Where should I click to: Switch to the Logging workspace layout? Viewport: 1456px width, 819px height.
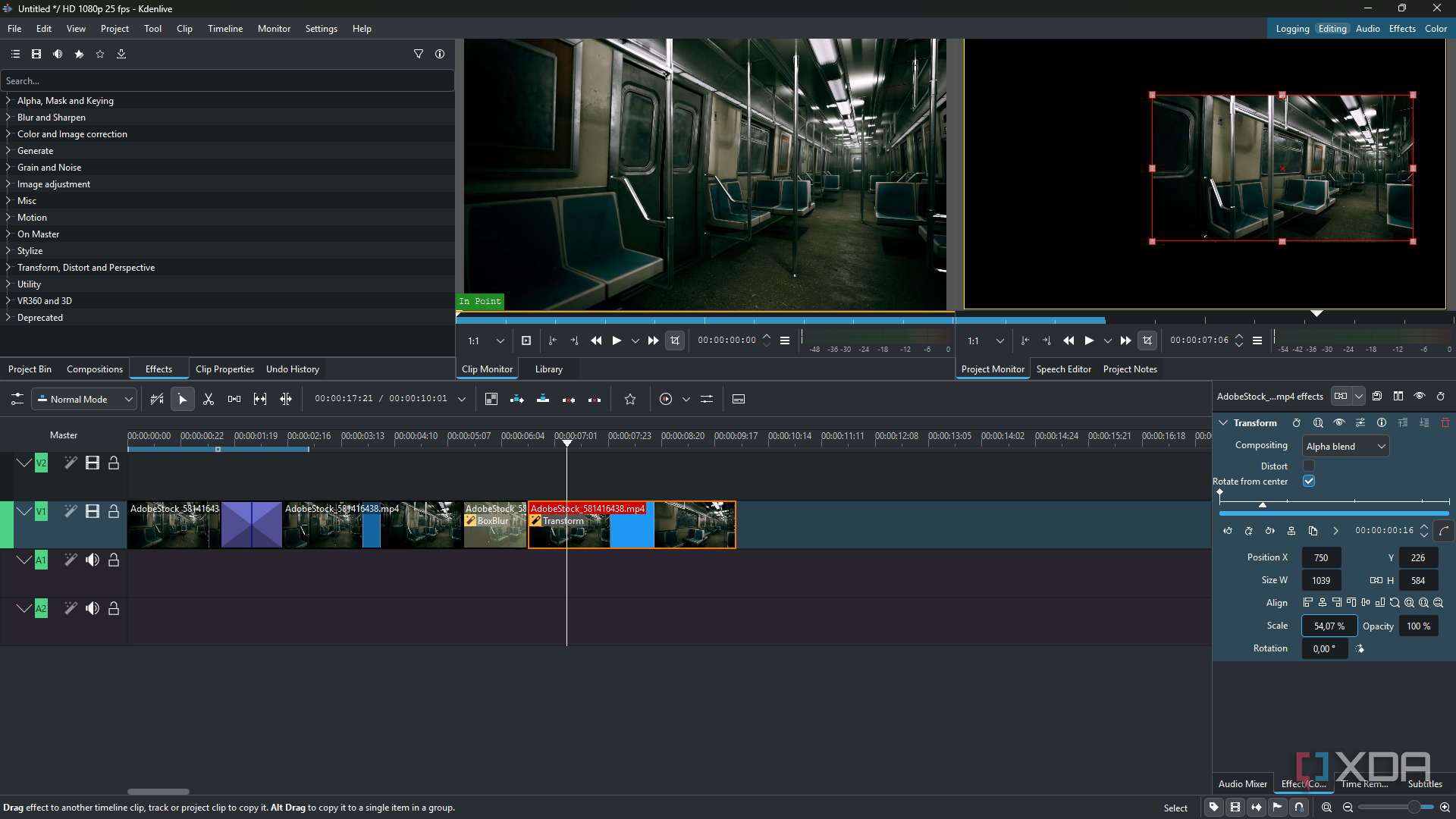1292,29
